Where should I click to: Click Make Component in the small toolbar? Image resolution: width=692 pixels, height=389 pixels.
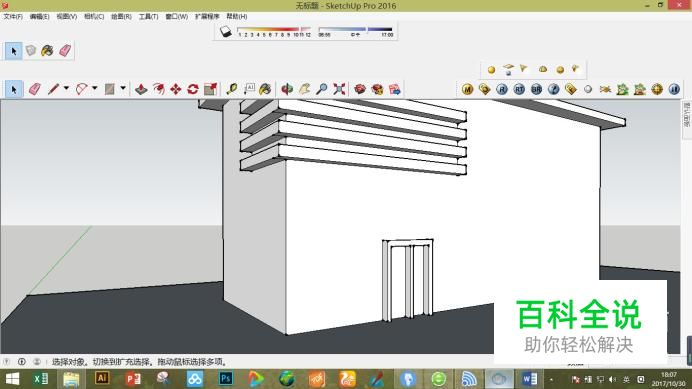(30, 51)
